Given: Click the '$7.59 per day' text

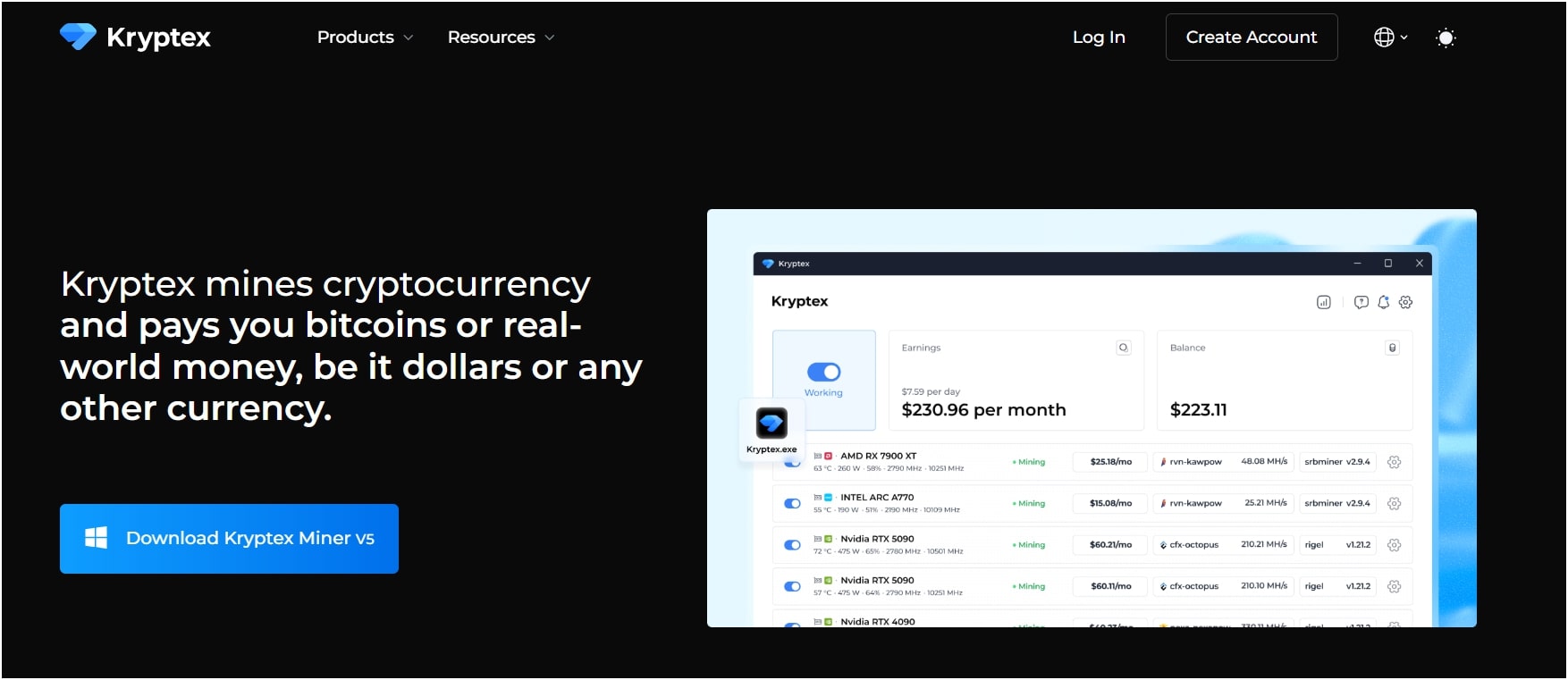Looking at the screenshot, I should pyautogui.click(x=931, y=391).
